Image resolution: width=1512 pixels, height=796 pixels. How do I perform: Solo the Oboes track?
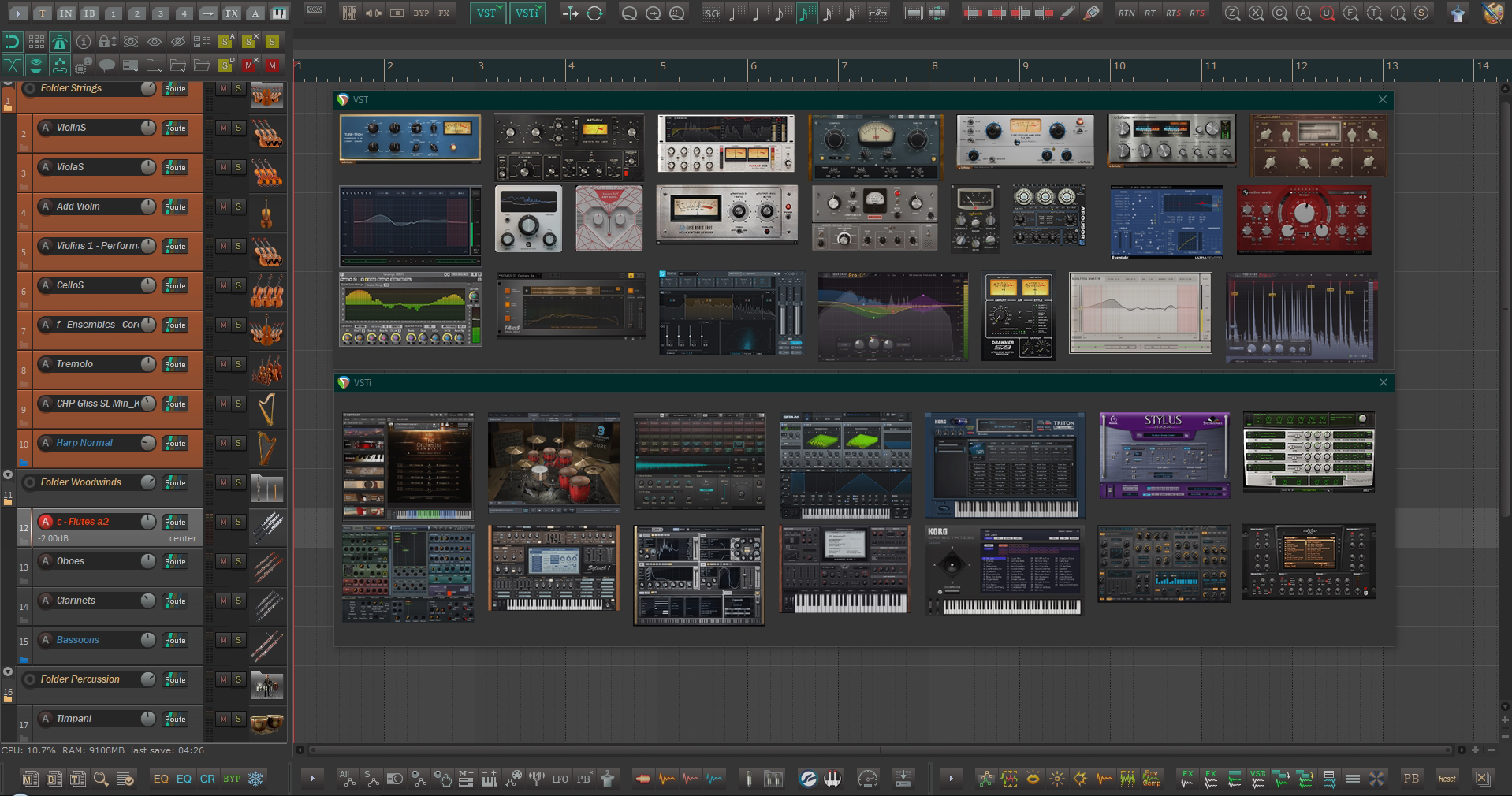(238, 561)
